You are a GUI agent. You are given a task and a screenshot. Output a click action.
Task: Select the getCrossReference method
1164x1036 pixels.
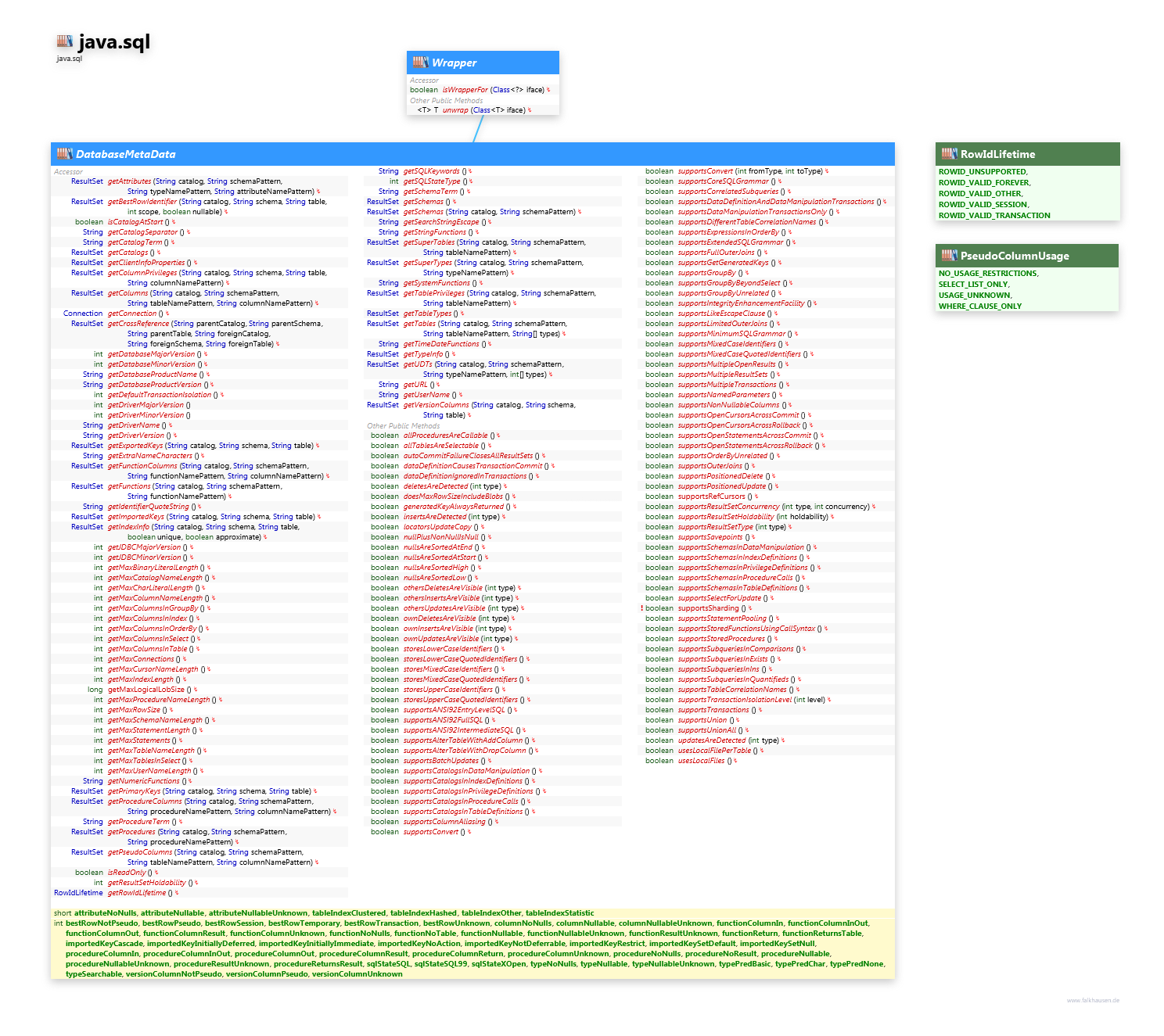tap(138, 324)
